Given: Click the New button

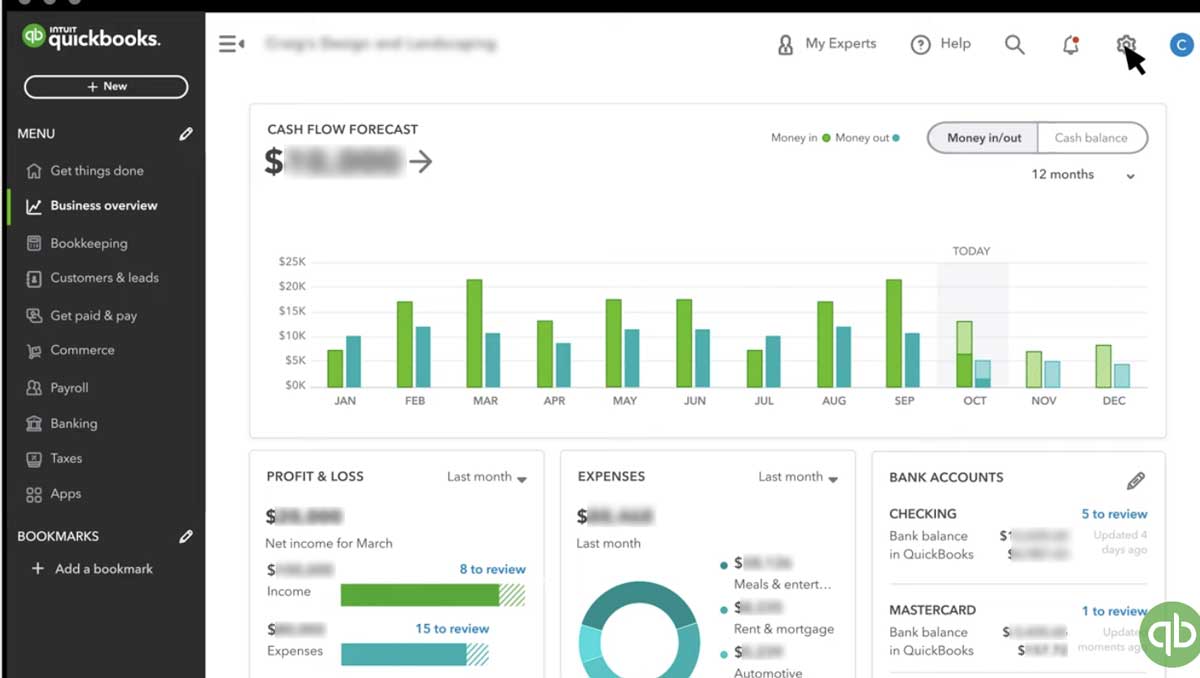Looking at the screenshot, I should coord(105,87).
